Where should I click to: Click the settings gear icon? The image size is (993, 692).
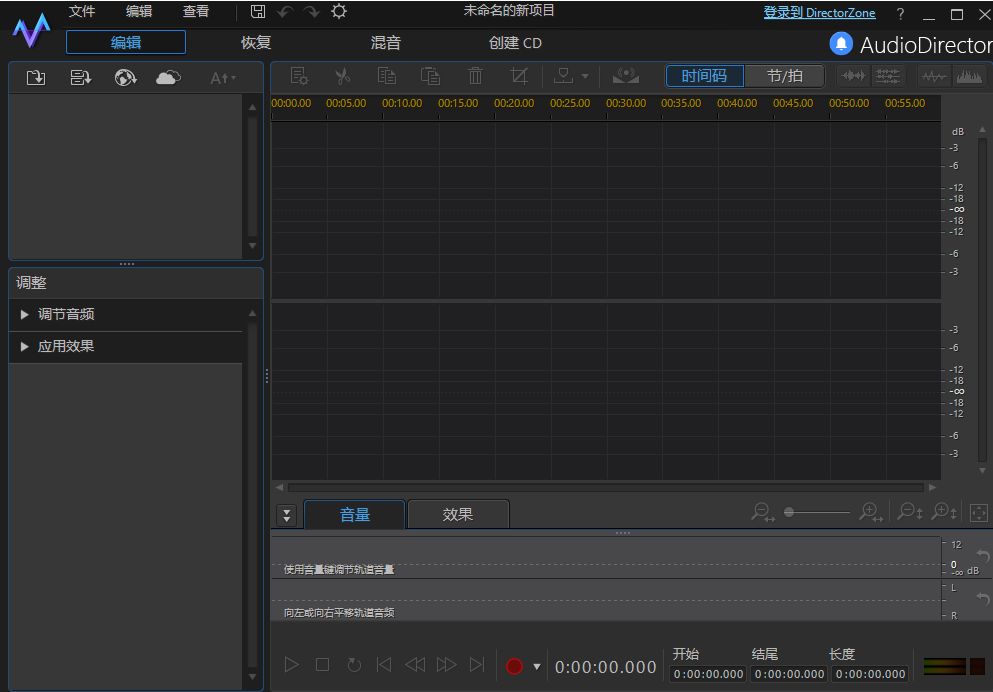(x=338, y=11)
